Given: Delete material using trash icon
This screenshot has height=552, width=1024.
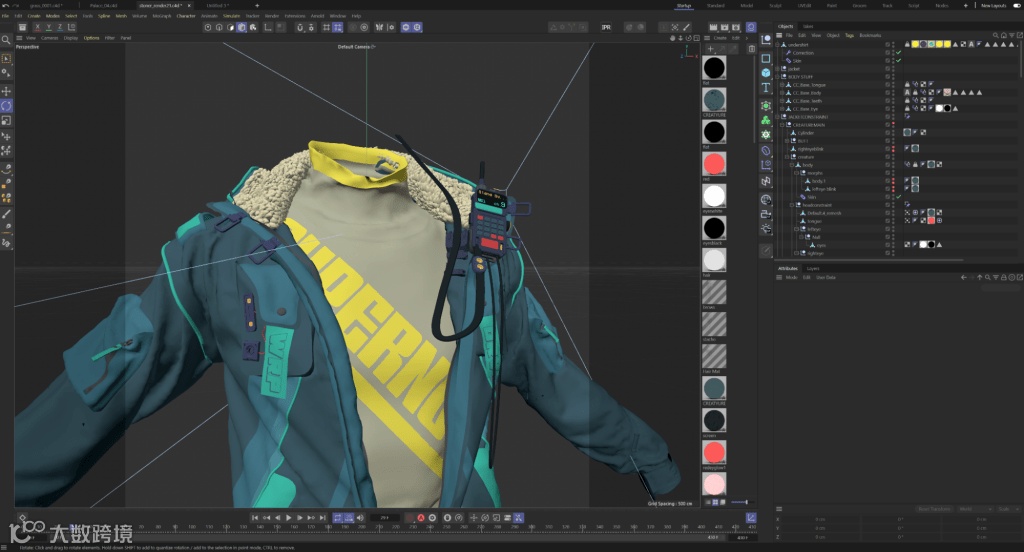Looking at the screenshot, I should click(x=752, y=48).
